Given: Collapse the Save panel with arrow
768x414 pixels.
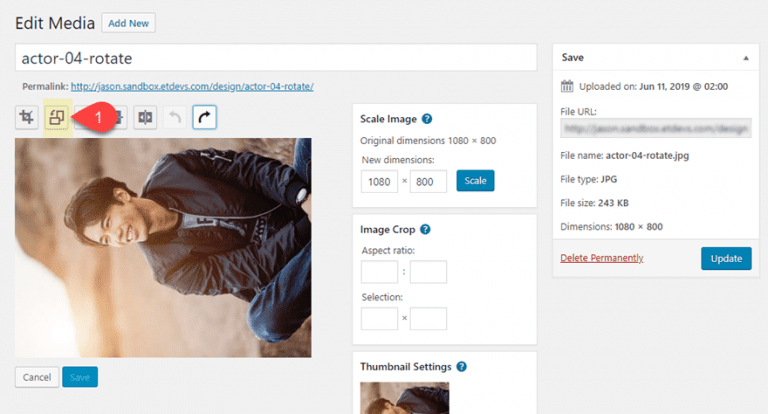Looking at the screenshot, I should [745, 58].
